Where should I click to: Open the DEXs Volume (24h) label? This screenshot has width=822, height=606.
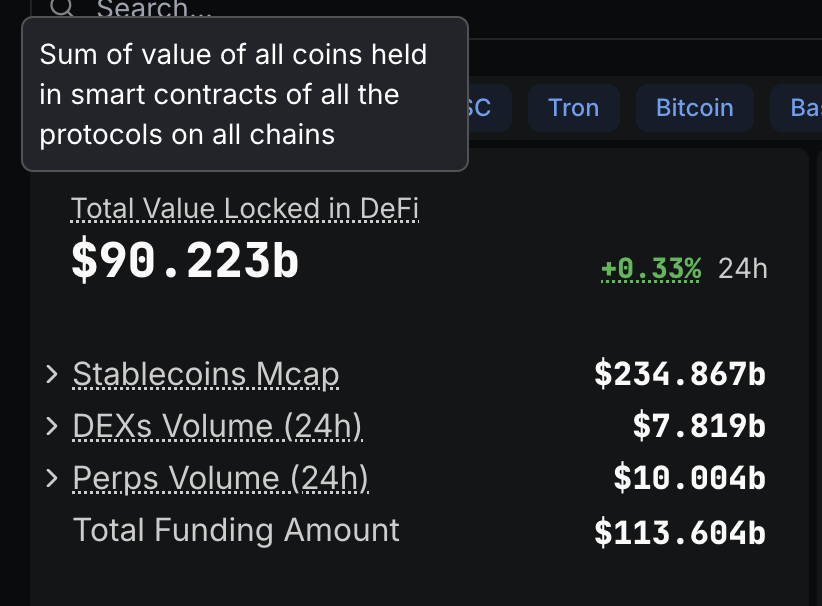click(217, 426)
